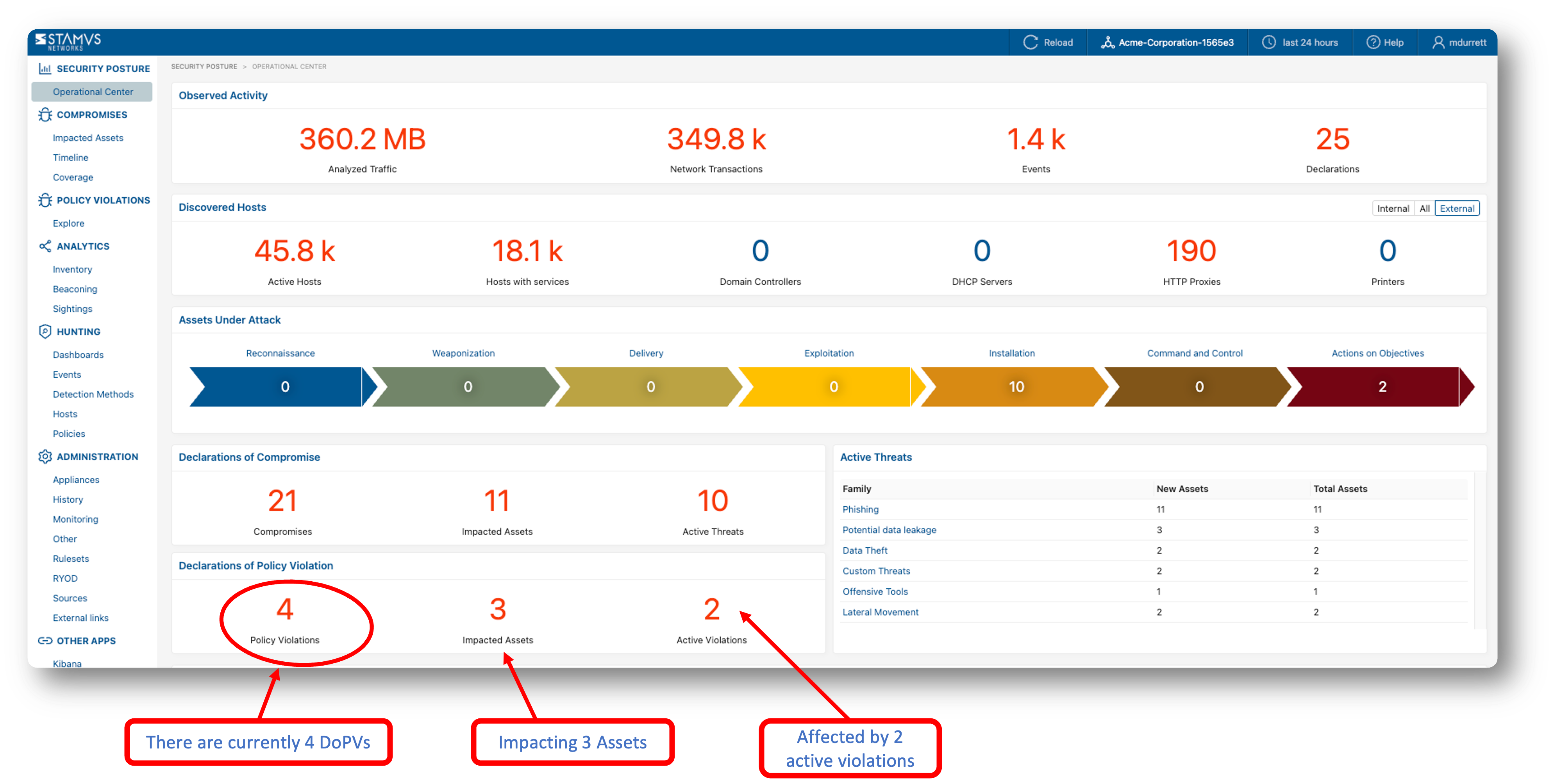Click the Administration gear icon

click(45, 457)
